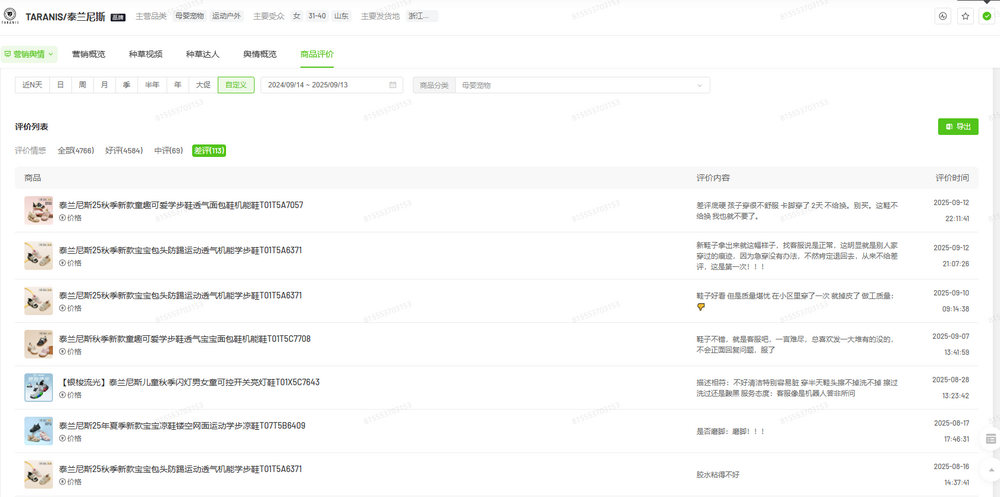Click the 31-40 audience age tag
Viewport: 1000px width, 497px height.
(x=318, y=16)
